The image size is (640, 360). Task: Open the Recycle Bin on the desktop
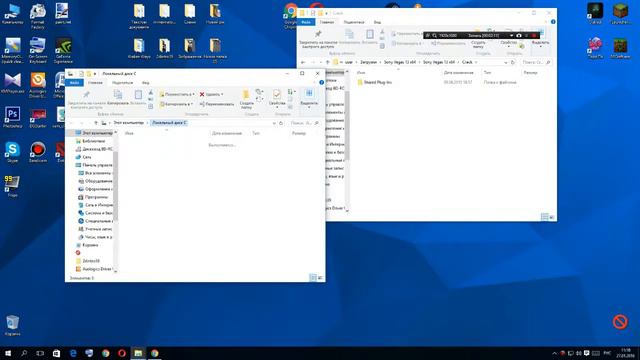12,325
